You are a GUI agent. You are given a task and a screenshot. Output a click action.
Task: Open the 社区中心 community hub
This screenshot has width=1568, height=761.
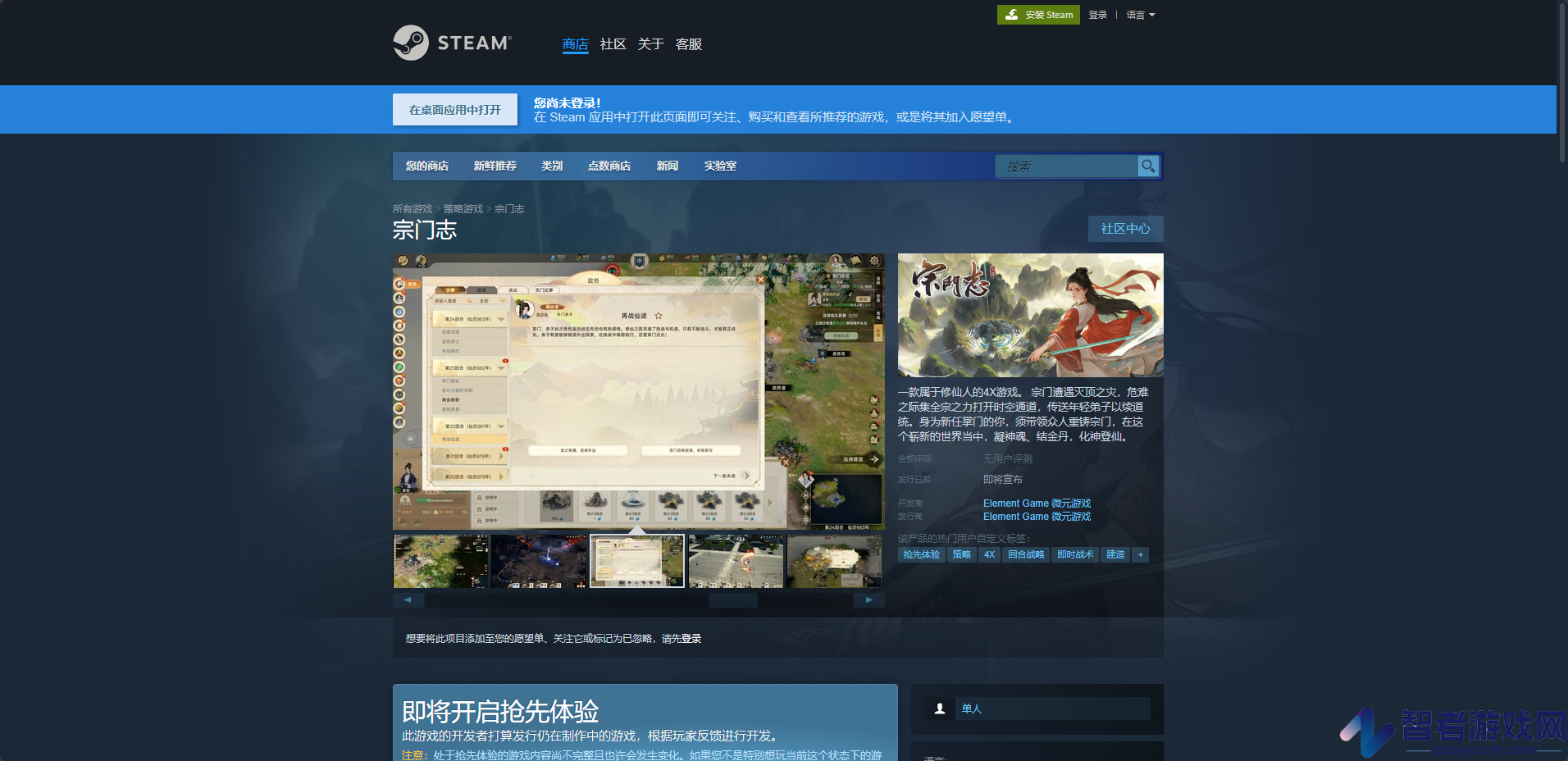1126,229
